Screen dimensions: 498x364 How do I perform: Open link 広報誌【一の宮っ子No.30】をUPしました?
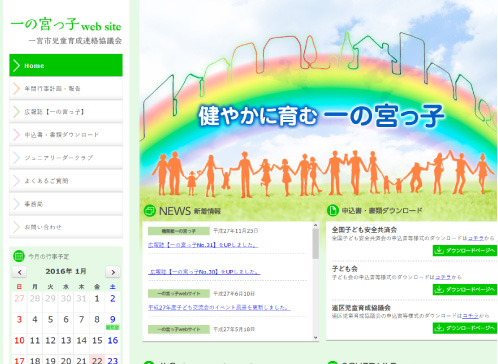click(x=204, y=272)
